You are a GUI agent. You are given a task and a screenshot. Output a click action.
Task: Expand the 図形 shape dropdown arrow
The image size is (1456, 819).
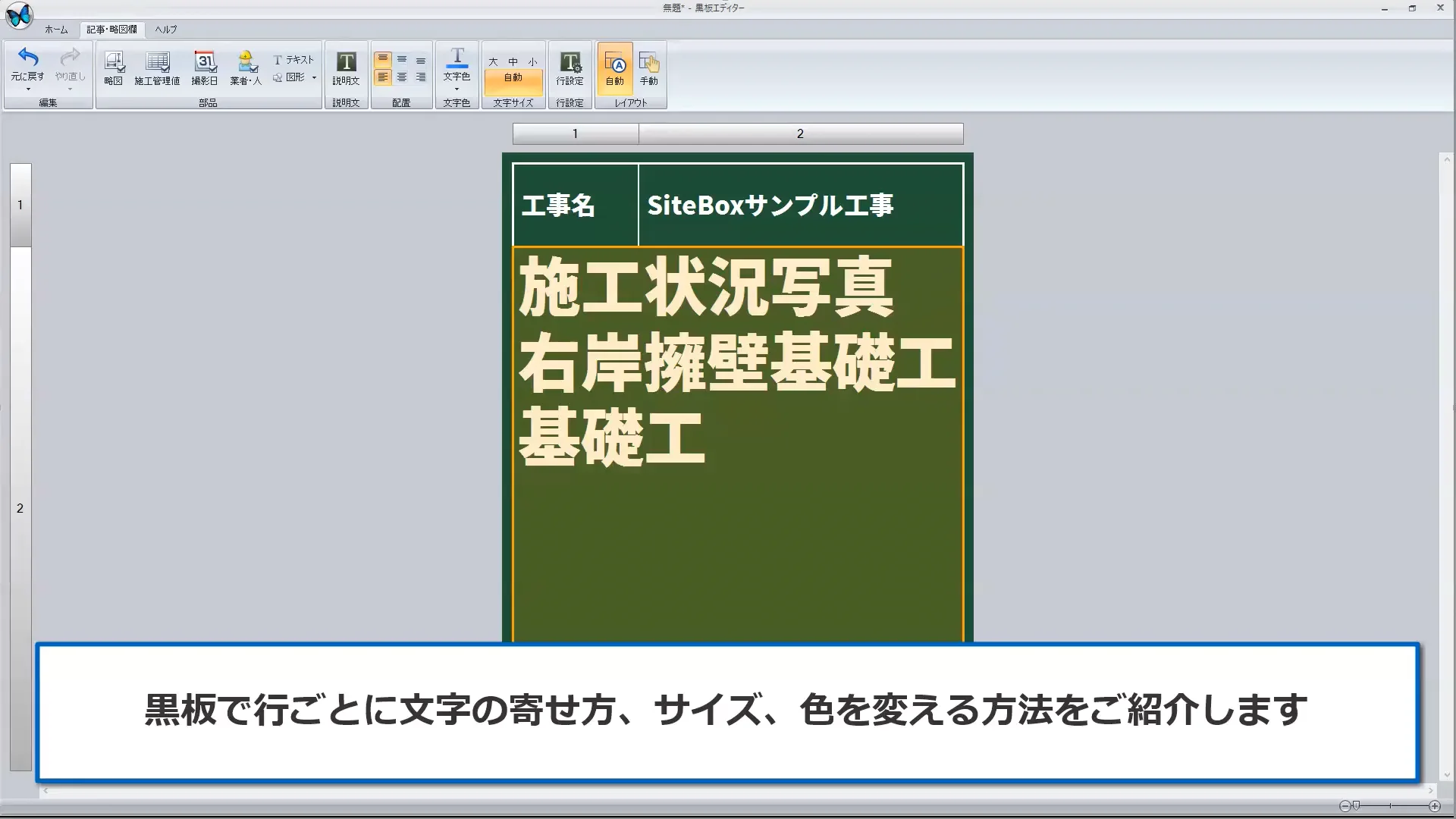coord(314,77)
